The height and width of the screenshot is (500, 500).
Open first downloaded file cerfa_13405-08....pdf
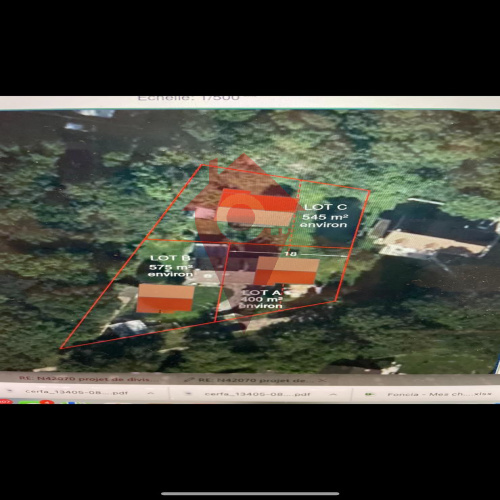click(x=76, y=392)
